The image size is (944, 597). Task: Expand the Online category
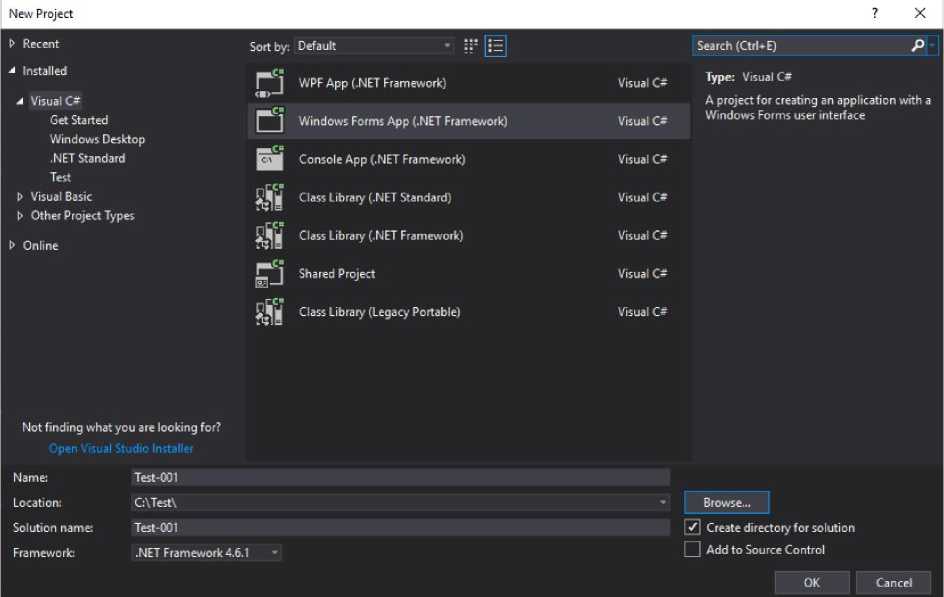[x=12, y=246]
